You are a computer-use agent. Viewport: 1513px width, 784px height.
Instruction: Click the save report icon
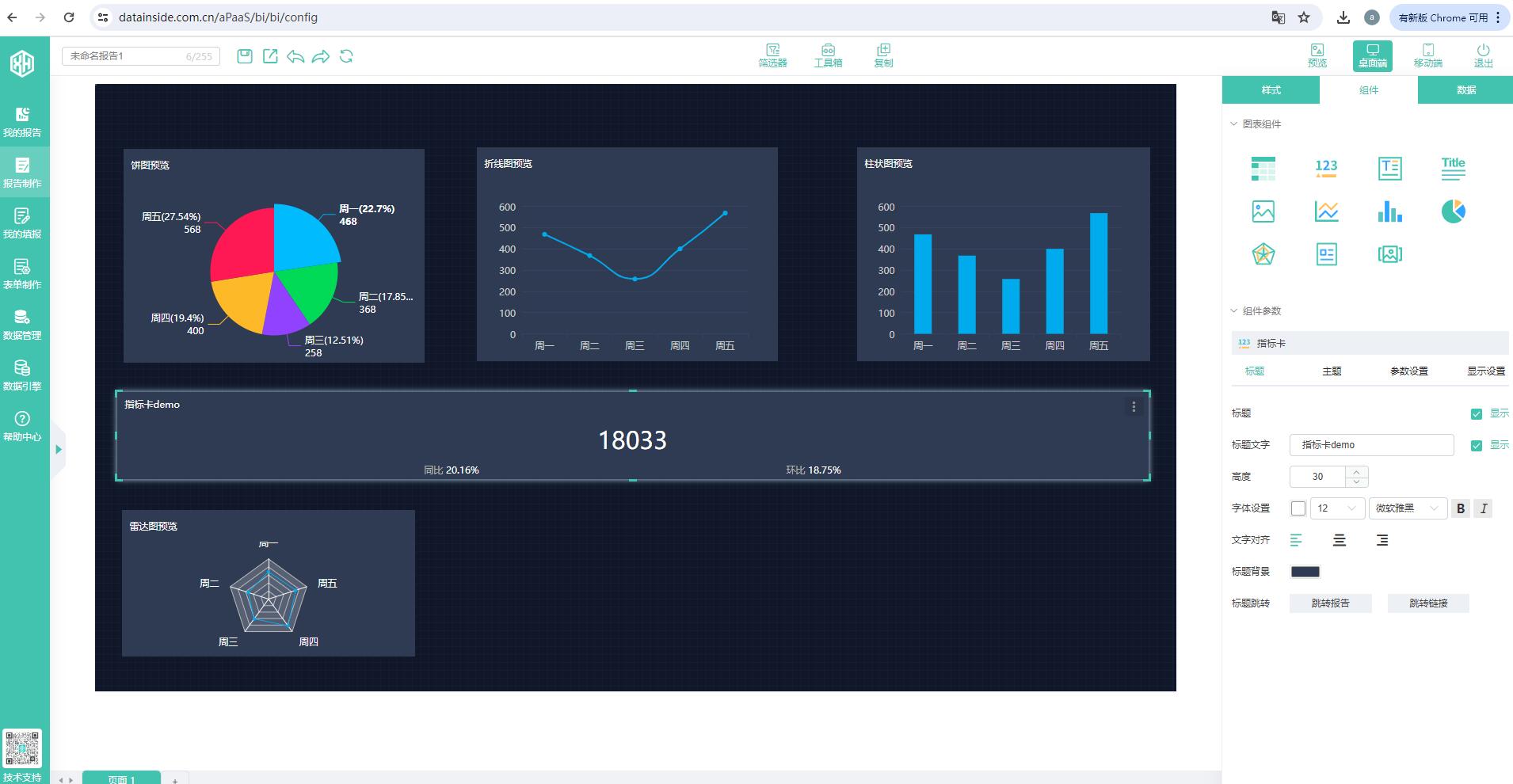(x=245, y=56)
